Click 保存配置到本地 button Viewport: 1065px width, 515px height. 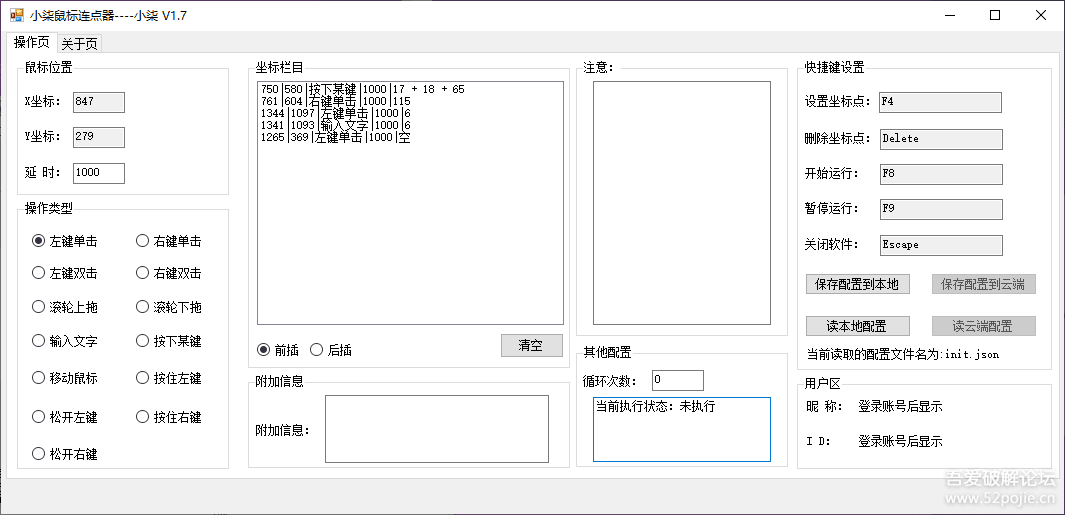tap(857, 284)
